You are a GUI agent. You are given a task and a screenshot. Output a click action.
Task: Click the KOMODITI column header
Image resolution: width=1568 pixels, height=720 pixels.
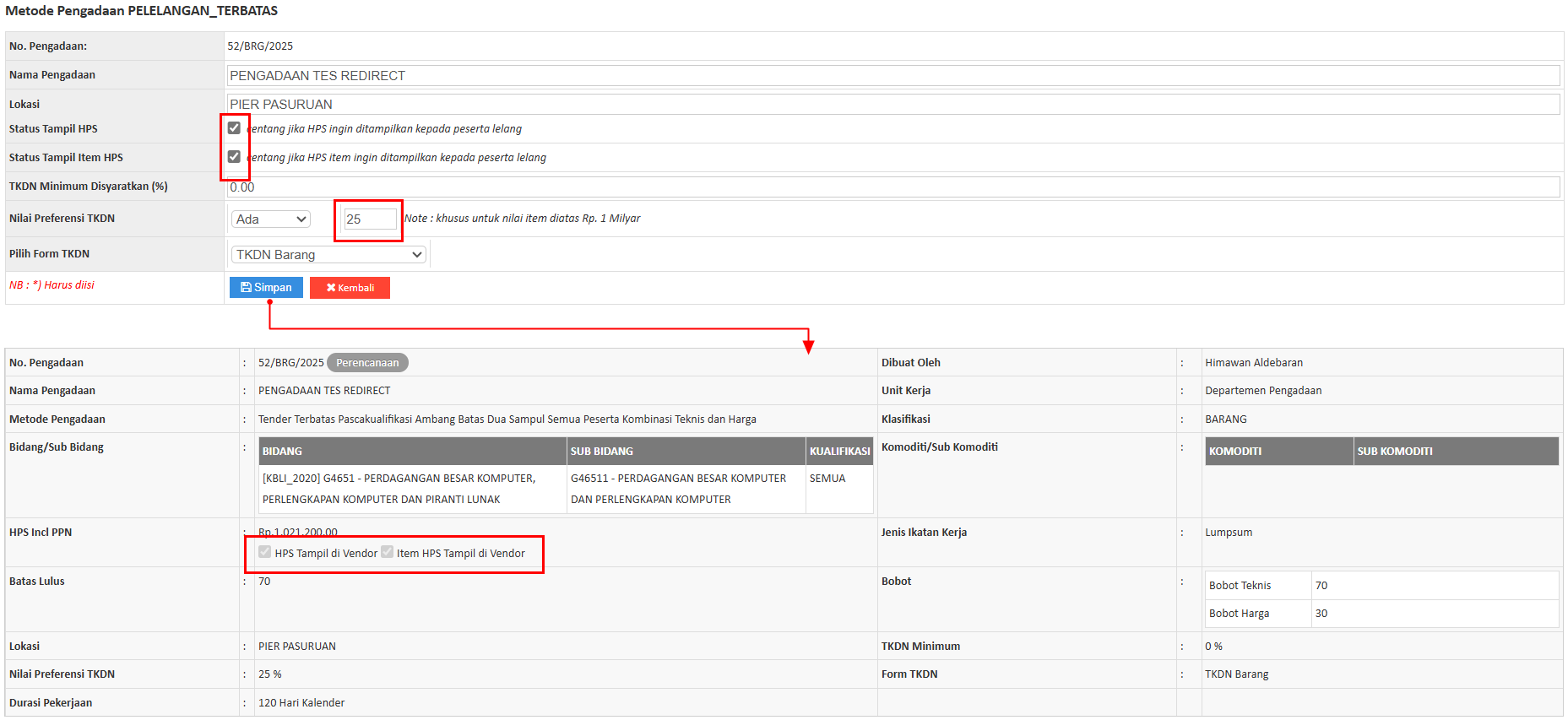1235,452
